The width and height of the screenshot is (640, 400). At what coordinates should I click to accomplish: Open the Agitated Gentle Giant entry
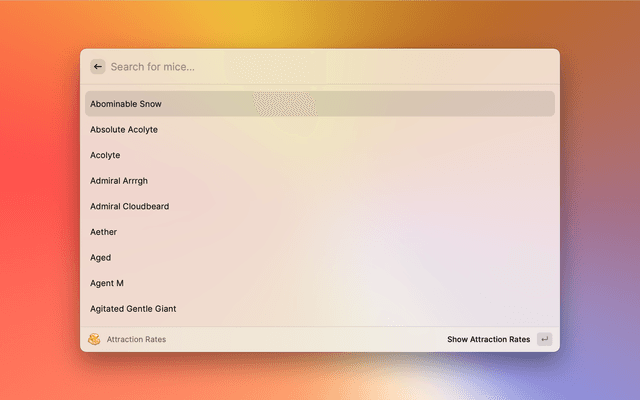pyautogui.click(x=133, y=309)
